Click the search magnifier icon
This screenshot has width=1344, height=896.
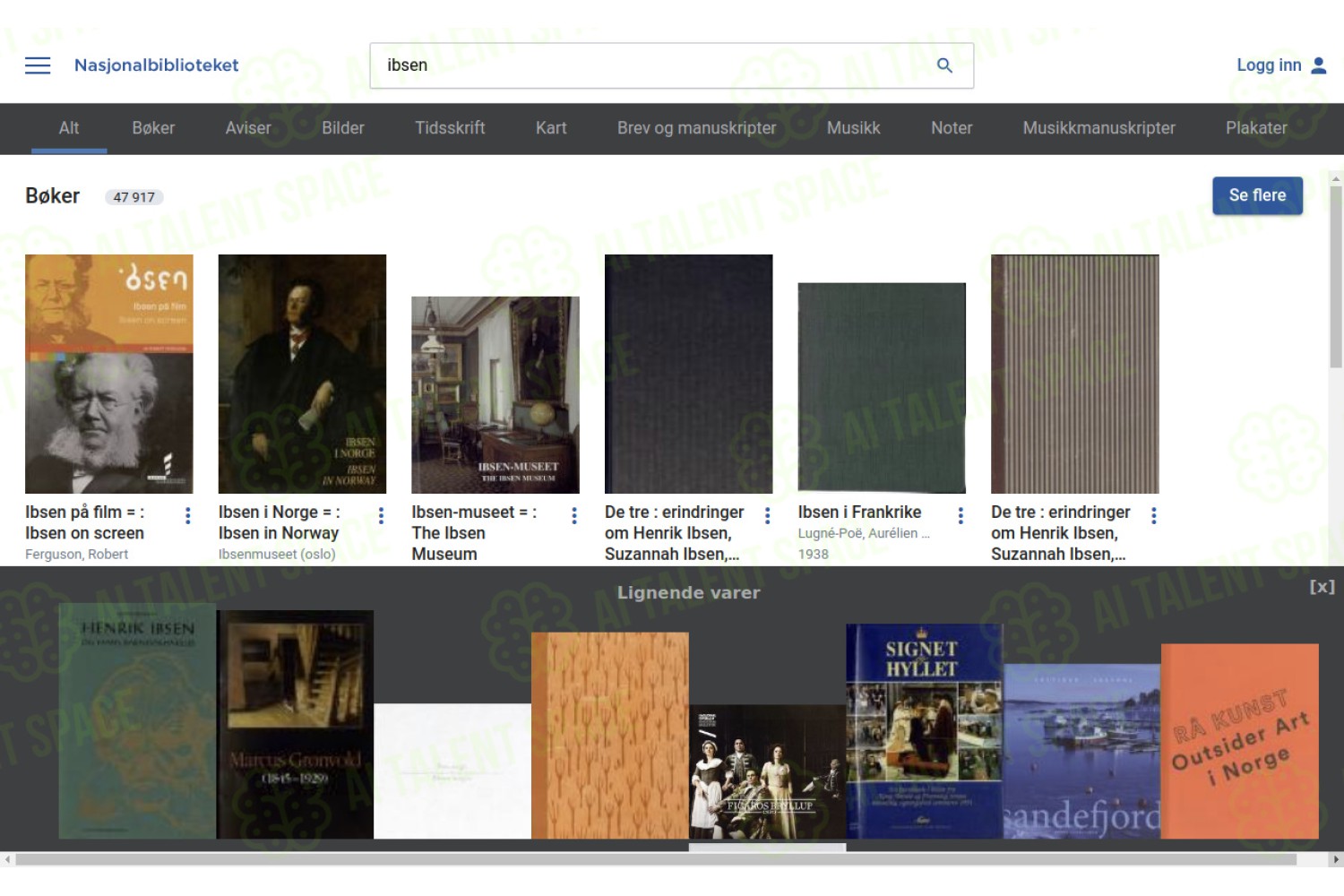pos(944,65)
